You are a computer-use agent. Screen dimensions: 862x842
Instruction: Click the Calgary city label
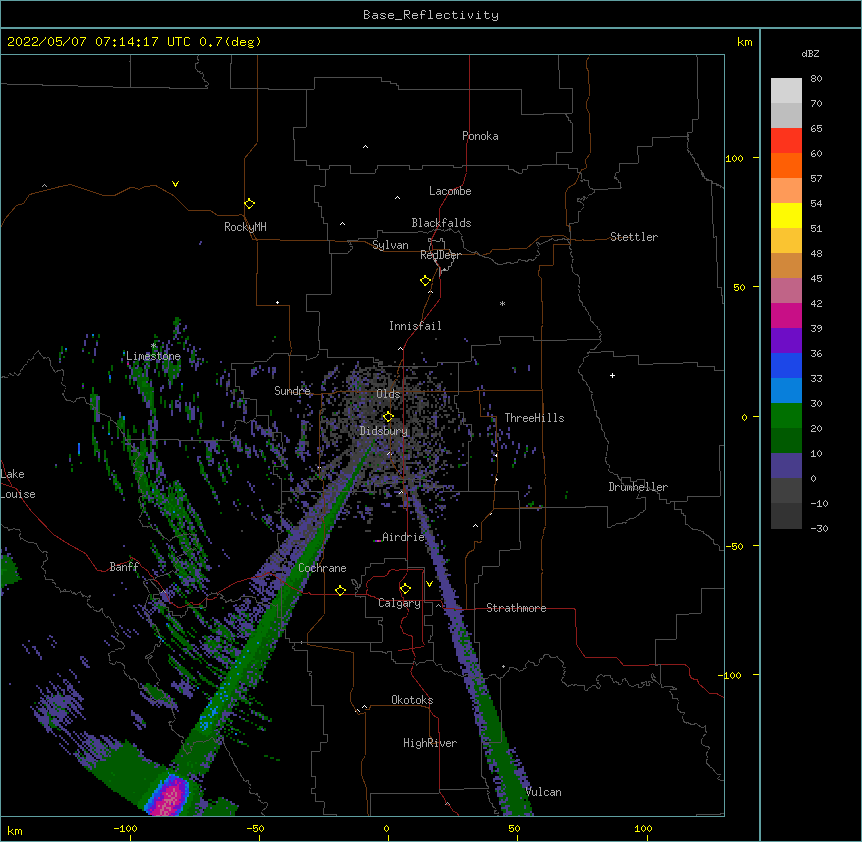(x=400, y=603)
